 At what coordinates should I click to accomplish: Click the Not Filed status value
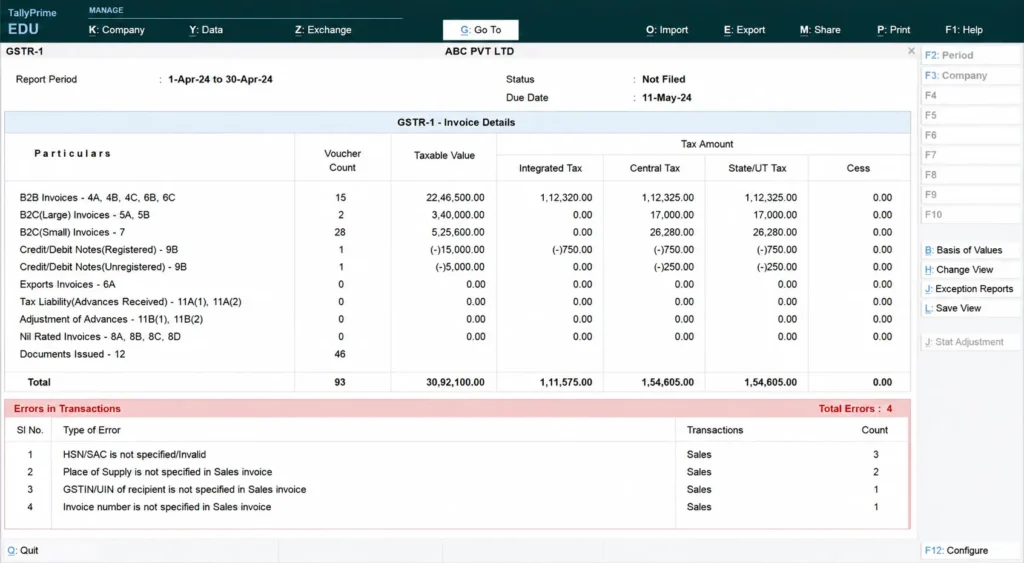point(664,80)
